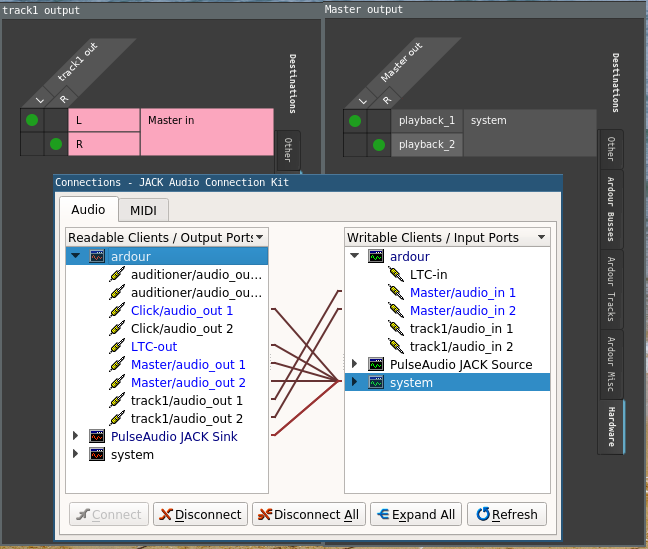Viewport: 648px width, 549px height.
Task: Toggle track1 L to Master in L connection
Action: point(31,120)
